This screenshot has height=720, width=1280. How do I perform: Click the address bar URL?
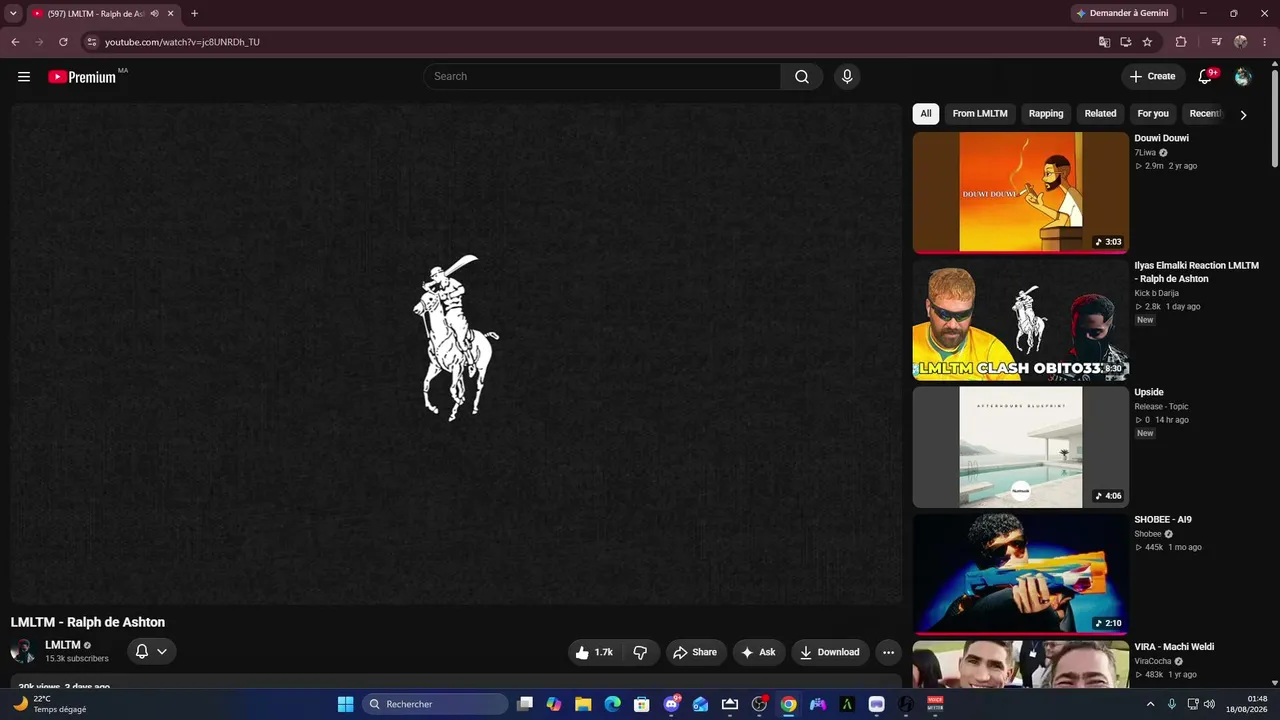[182, 42]
